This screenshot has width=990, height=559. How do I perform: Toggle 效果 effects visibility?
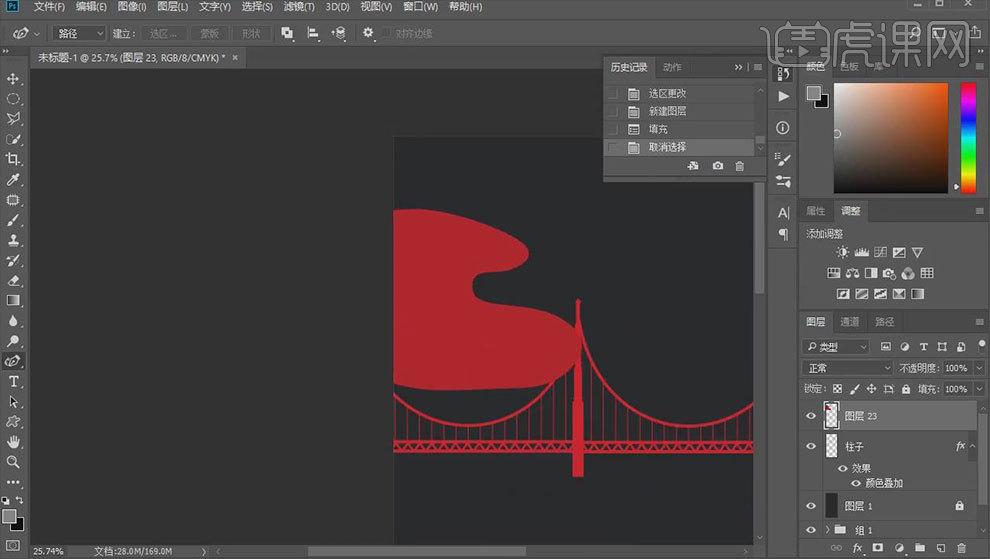click(x=842, y=468)
